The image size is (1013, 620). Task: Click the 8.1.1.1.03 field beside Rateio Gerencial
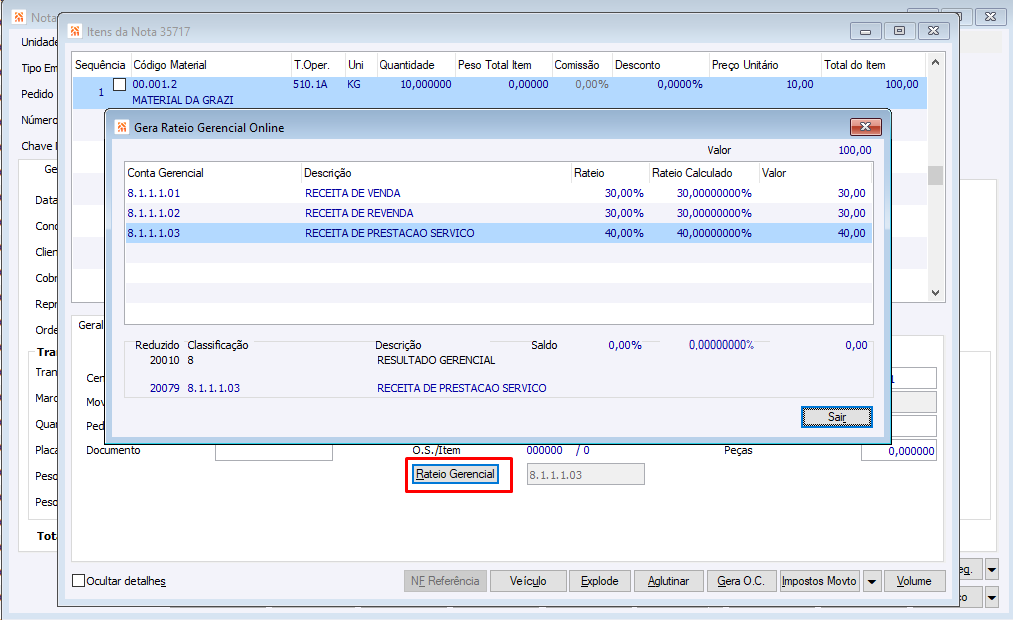[585, 475]
